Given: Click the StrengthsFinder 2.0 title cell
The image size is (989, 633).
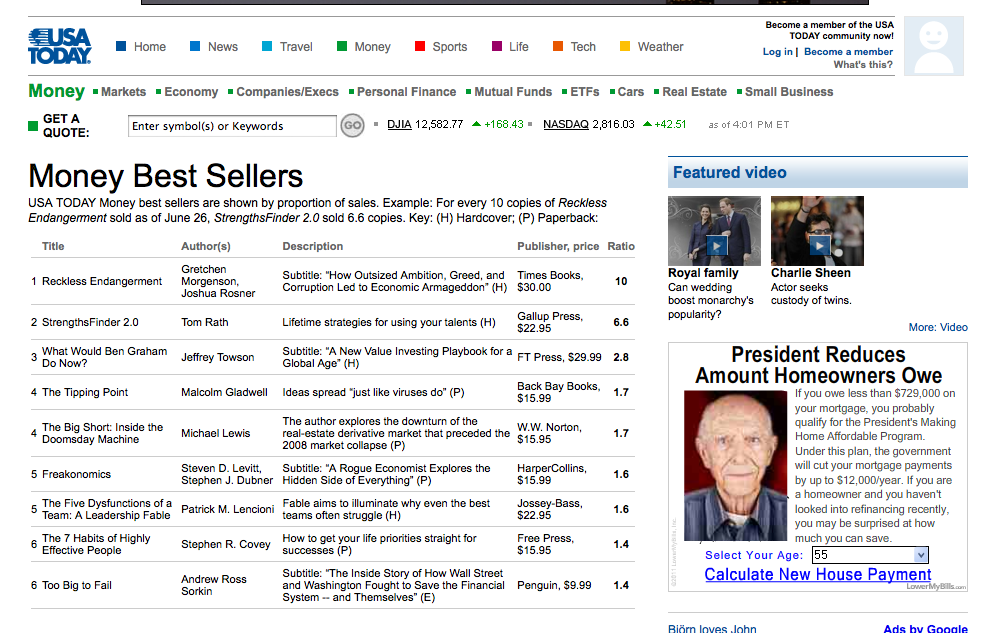Looking at the screenshot, I should pyautogui.click(x=90, y=322).
